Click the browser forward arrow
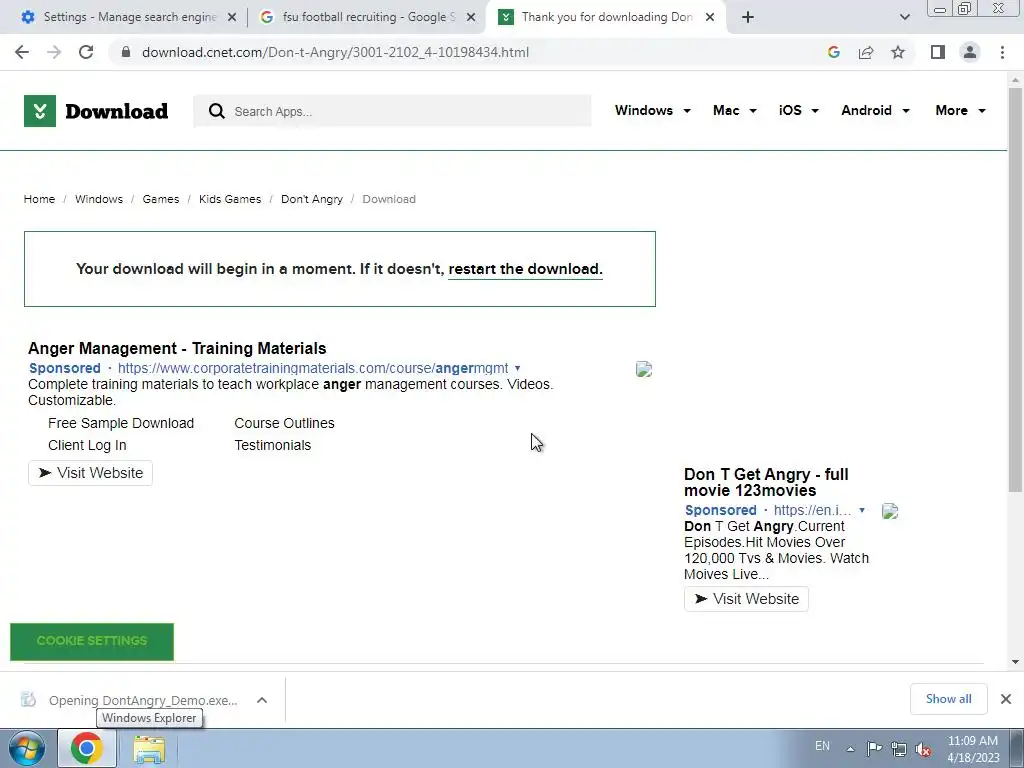 (x=54, y=52)
